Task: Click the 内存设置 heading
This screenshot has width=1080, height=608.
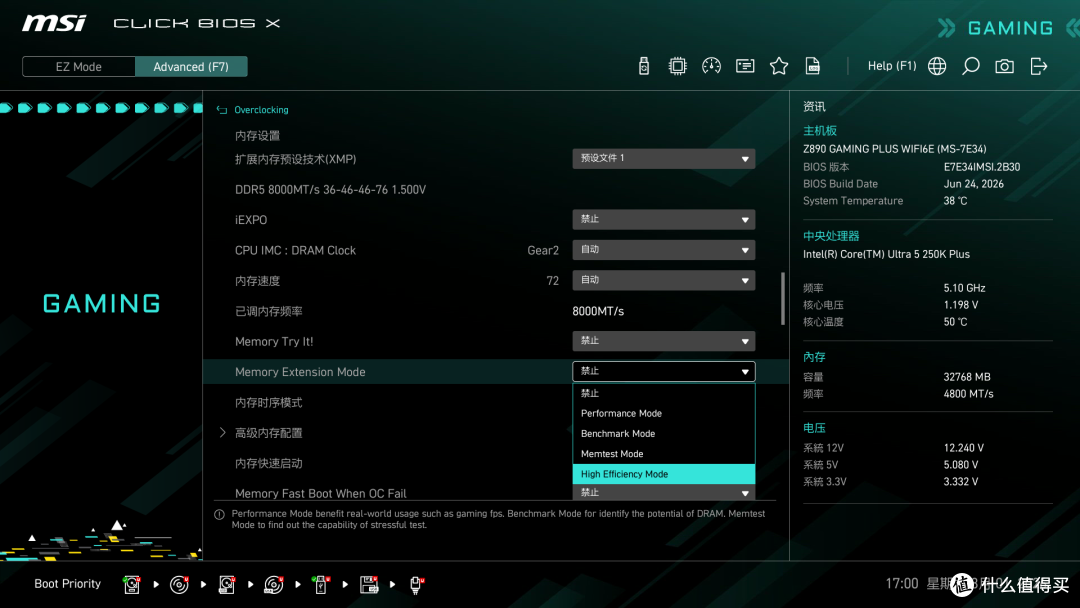Action: click(x=258, y=136)
